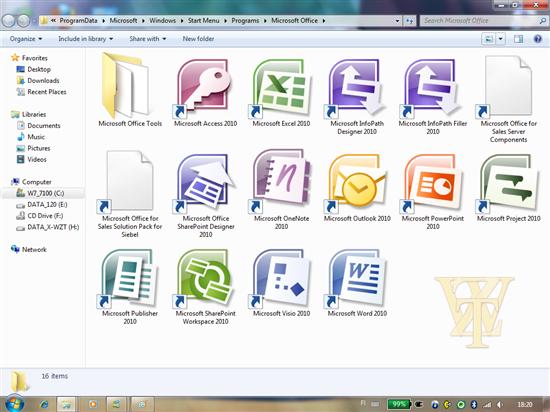Click the taskbar clock showing 18:20
This screenshot has height=412, width=550.
pyautogui.click(x=524, y=404)
